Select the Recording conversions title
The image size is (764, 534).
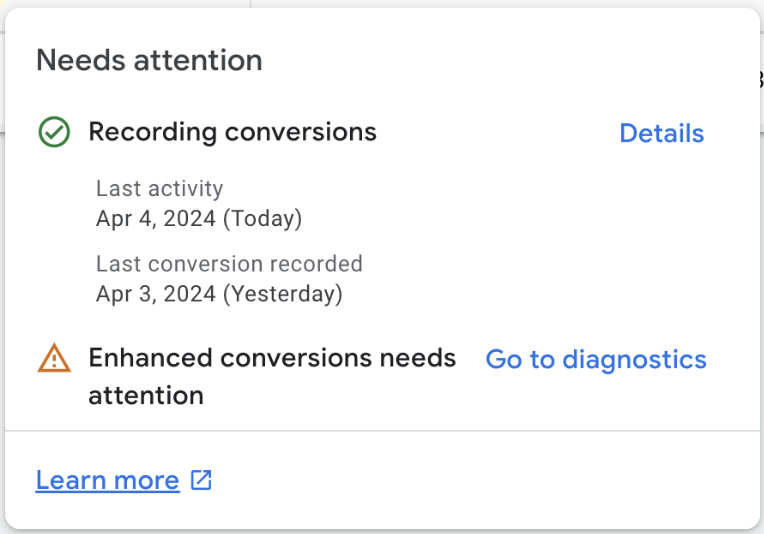coord(232,132)
